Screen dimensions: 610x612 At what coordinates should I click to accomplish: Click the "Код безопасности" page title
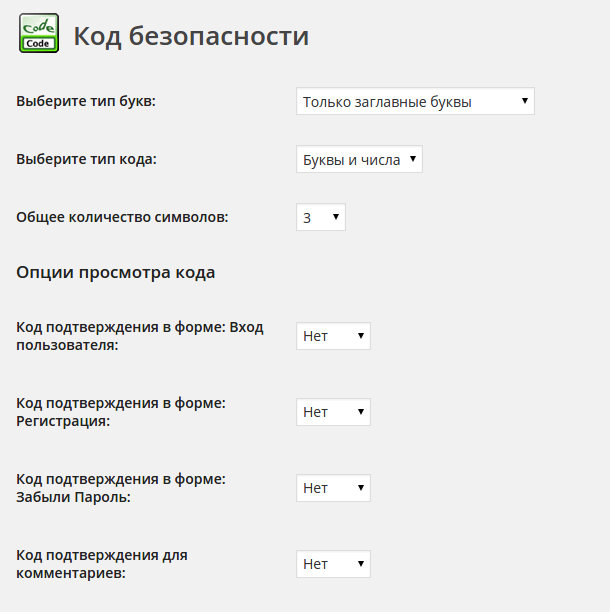click(191, 37)
